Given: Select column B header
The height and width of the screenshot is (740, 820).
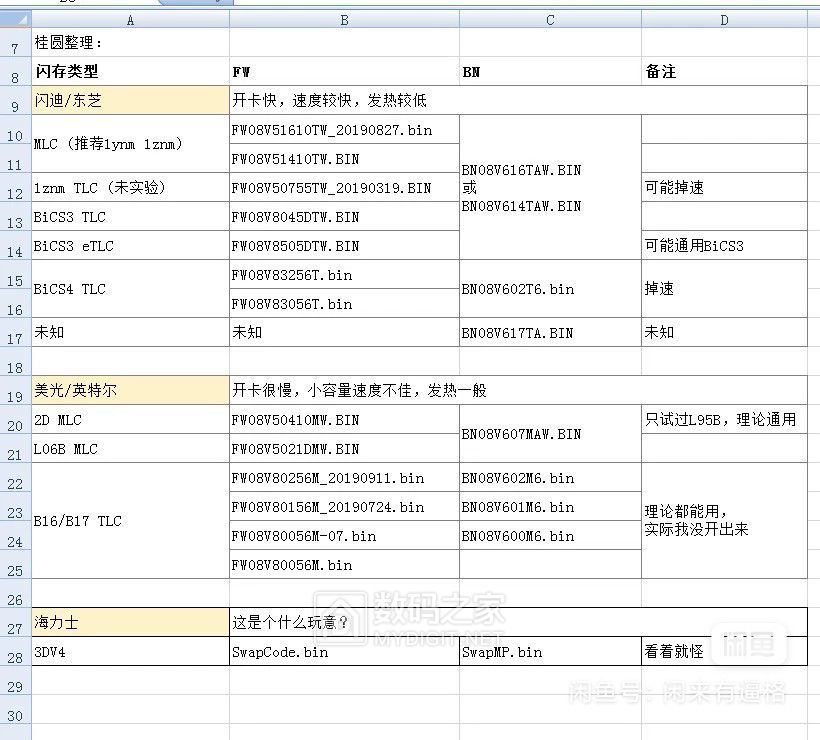Looking at the screenshot, I should coord(344,20).
